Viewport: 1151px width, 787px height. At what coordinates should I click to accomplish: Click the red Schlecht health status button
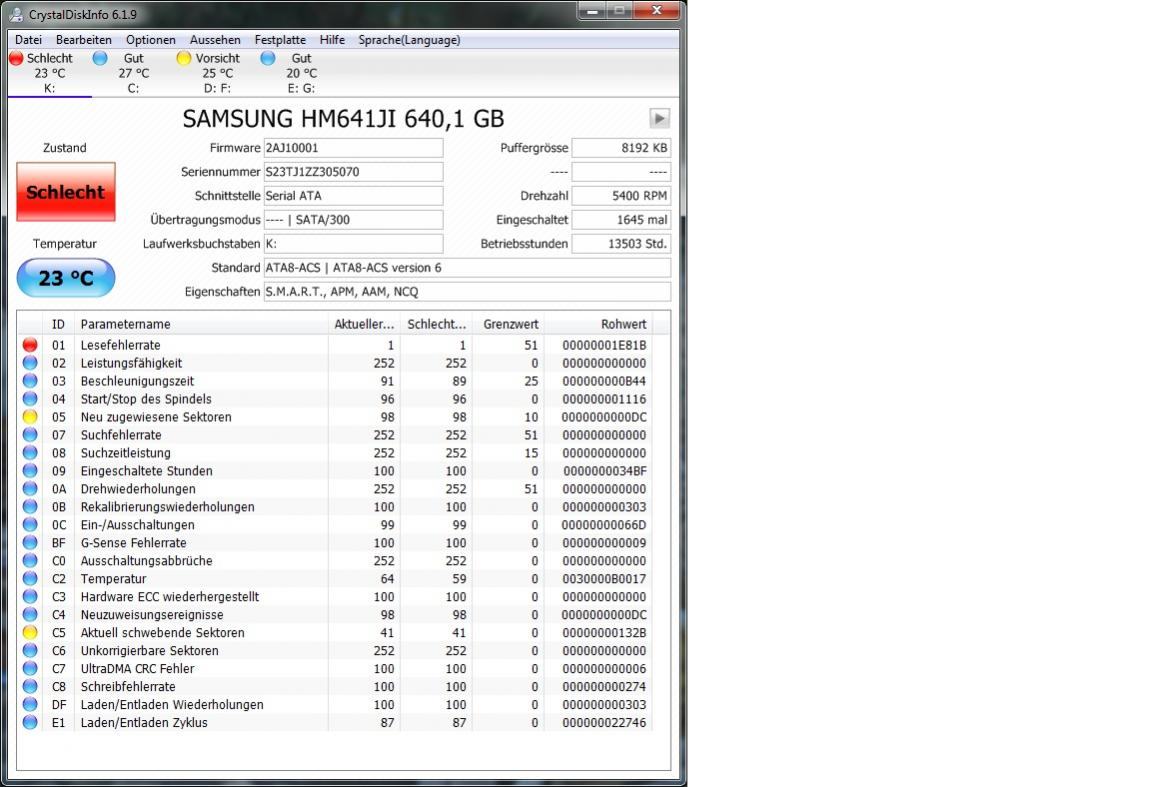[x=65, y=192]
